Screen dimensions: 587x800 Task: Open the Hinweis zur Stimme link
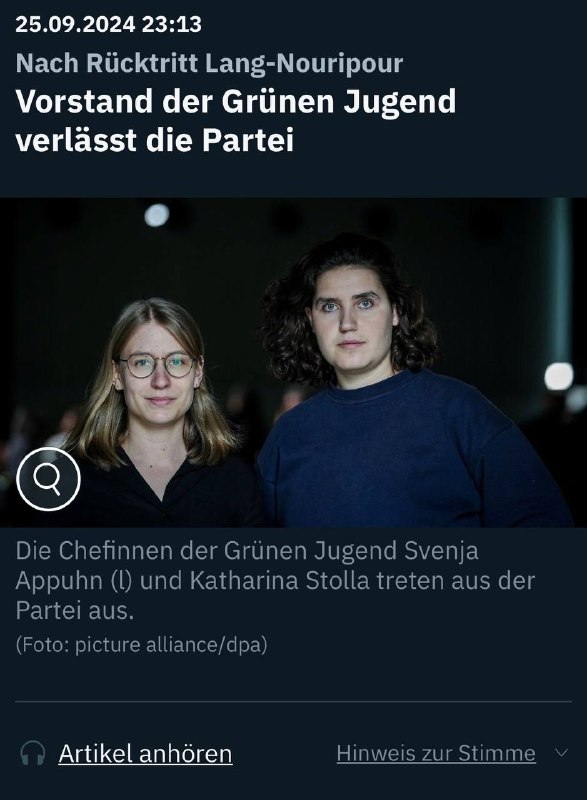(x=436, y=753)
